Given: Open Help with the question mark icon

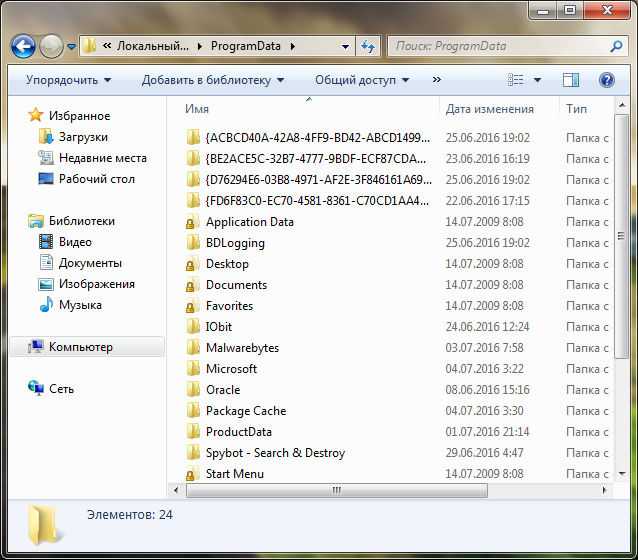Looking at the screenshot, I should pos(606,80).
